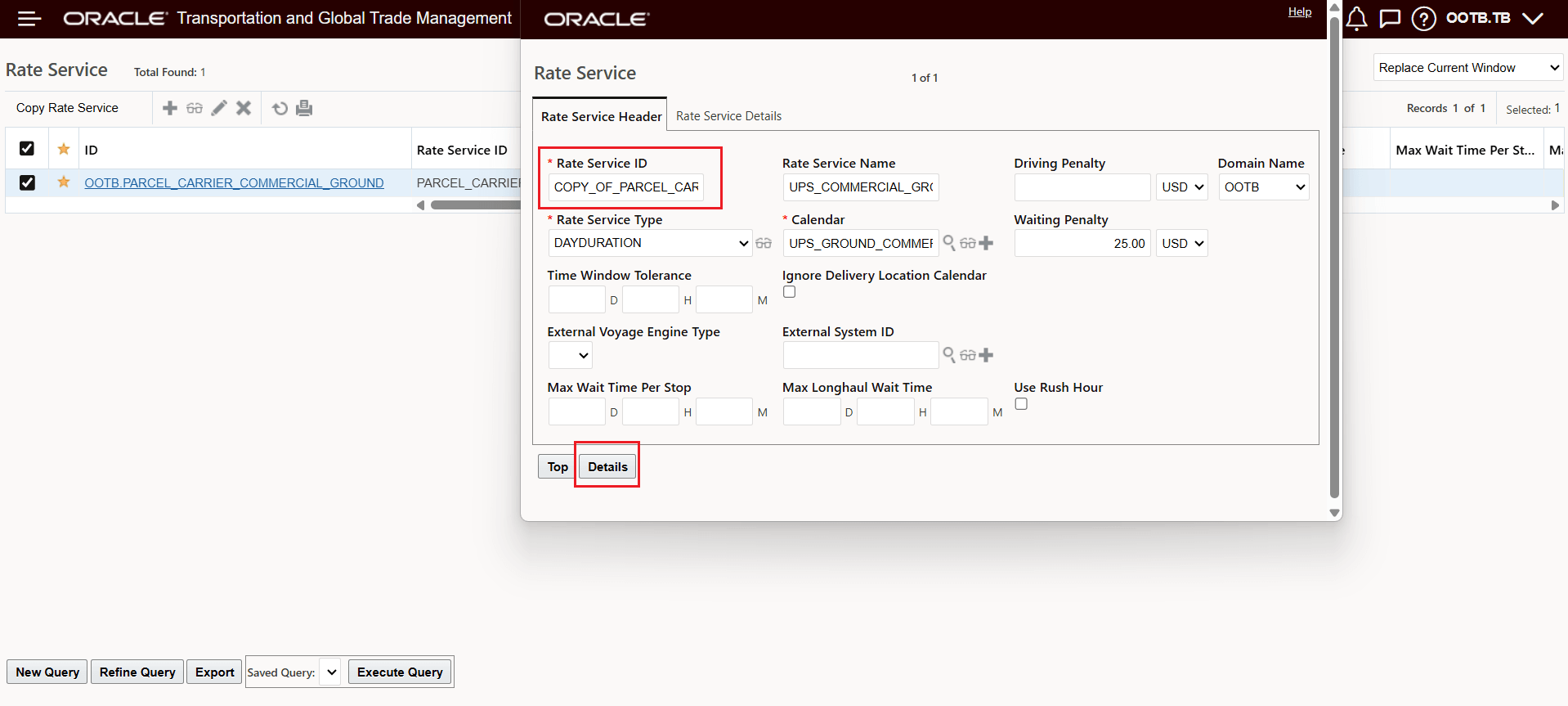
Task: Open the hamburger navigation menu
Action: pyautogui.click(x=29, y=18)
